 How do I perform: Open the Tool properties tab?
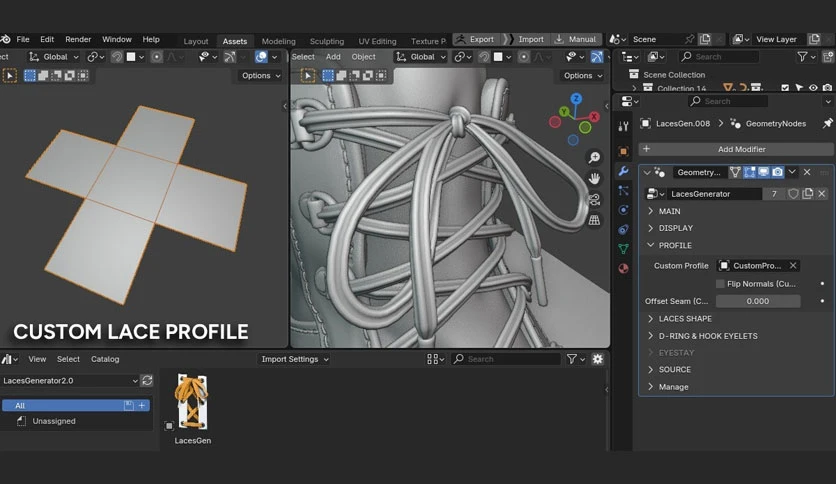pos(623,126)
